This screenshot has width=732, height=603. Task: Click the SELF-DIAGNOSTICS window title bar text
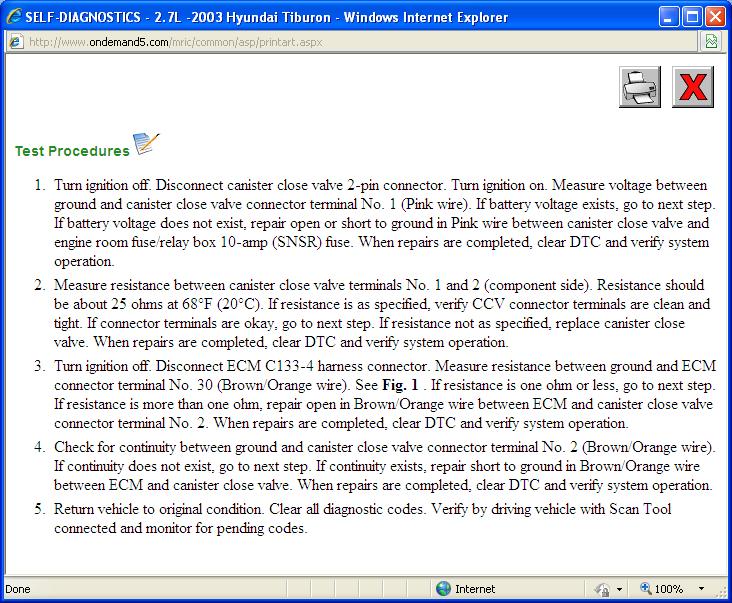[x=266, y=17]
